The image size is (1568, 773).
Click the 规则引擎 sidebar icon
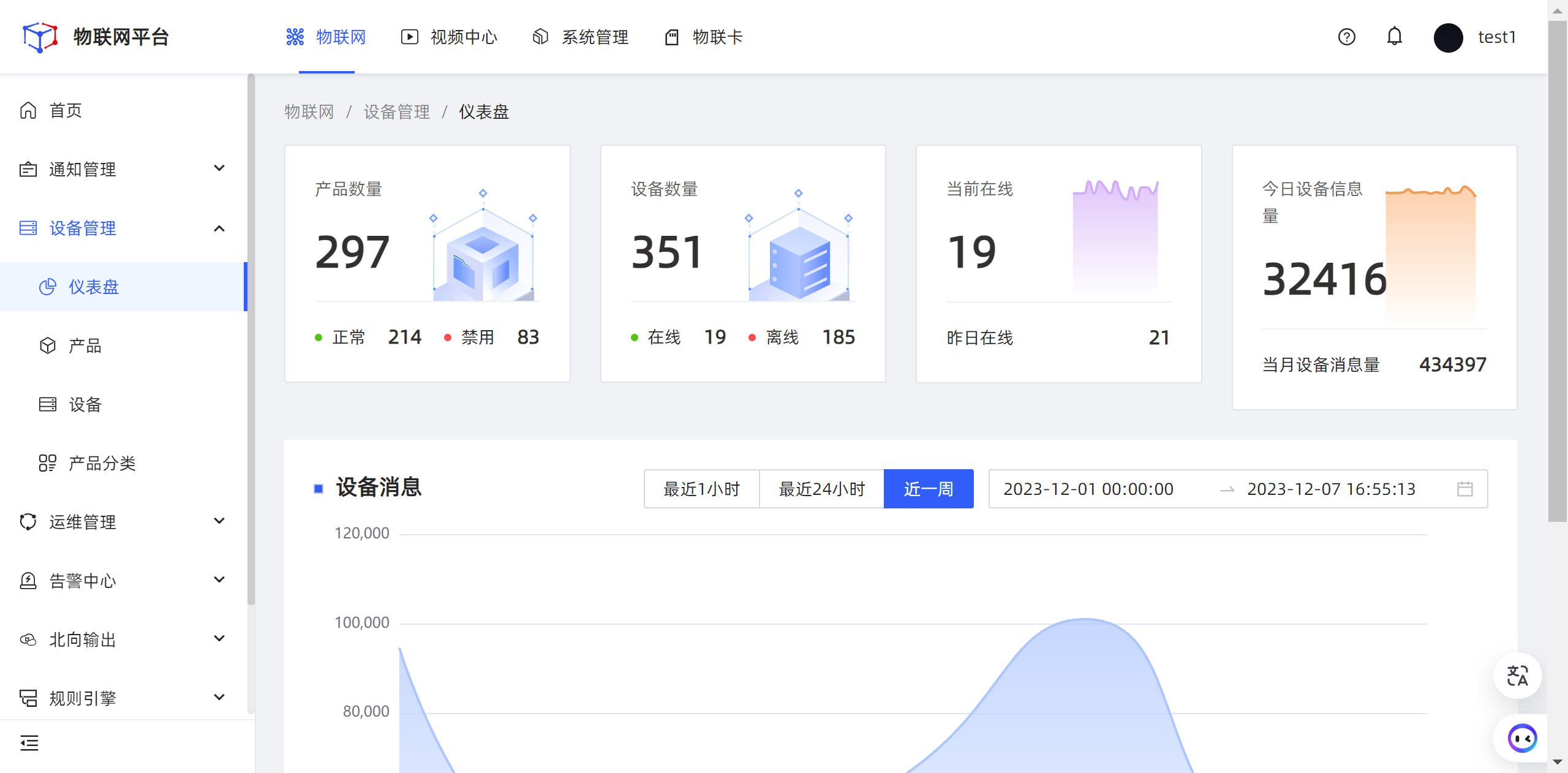click(x=28, y=698)
